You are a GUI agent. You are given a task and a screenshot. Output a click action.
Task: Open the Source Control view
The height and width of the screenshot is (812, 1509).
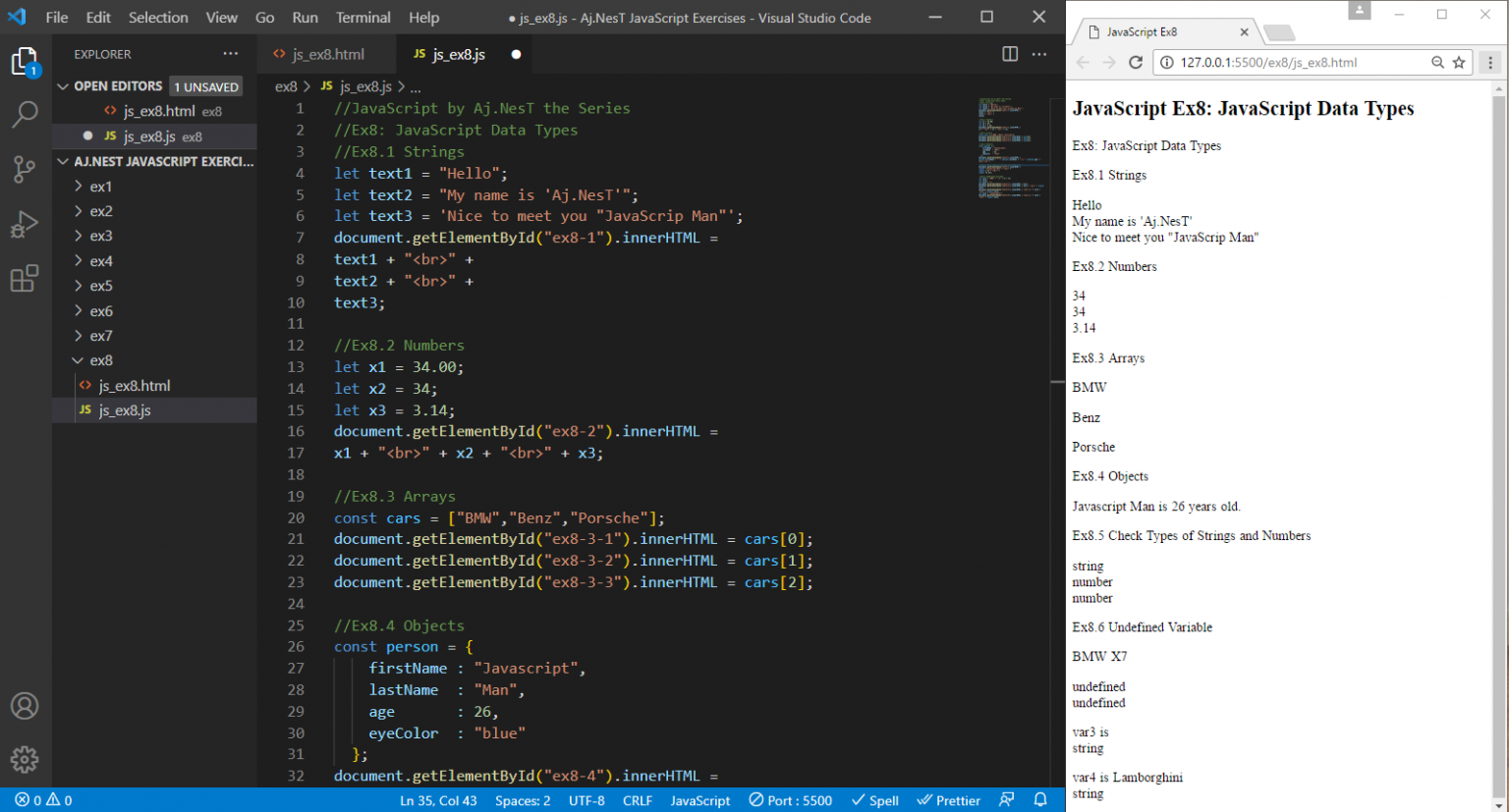coord(25,169)
